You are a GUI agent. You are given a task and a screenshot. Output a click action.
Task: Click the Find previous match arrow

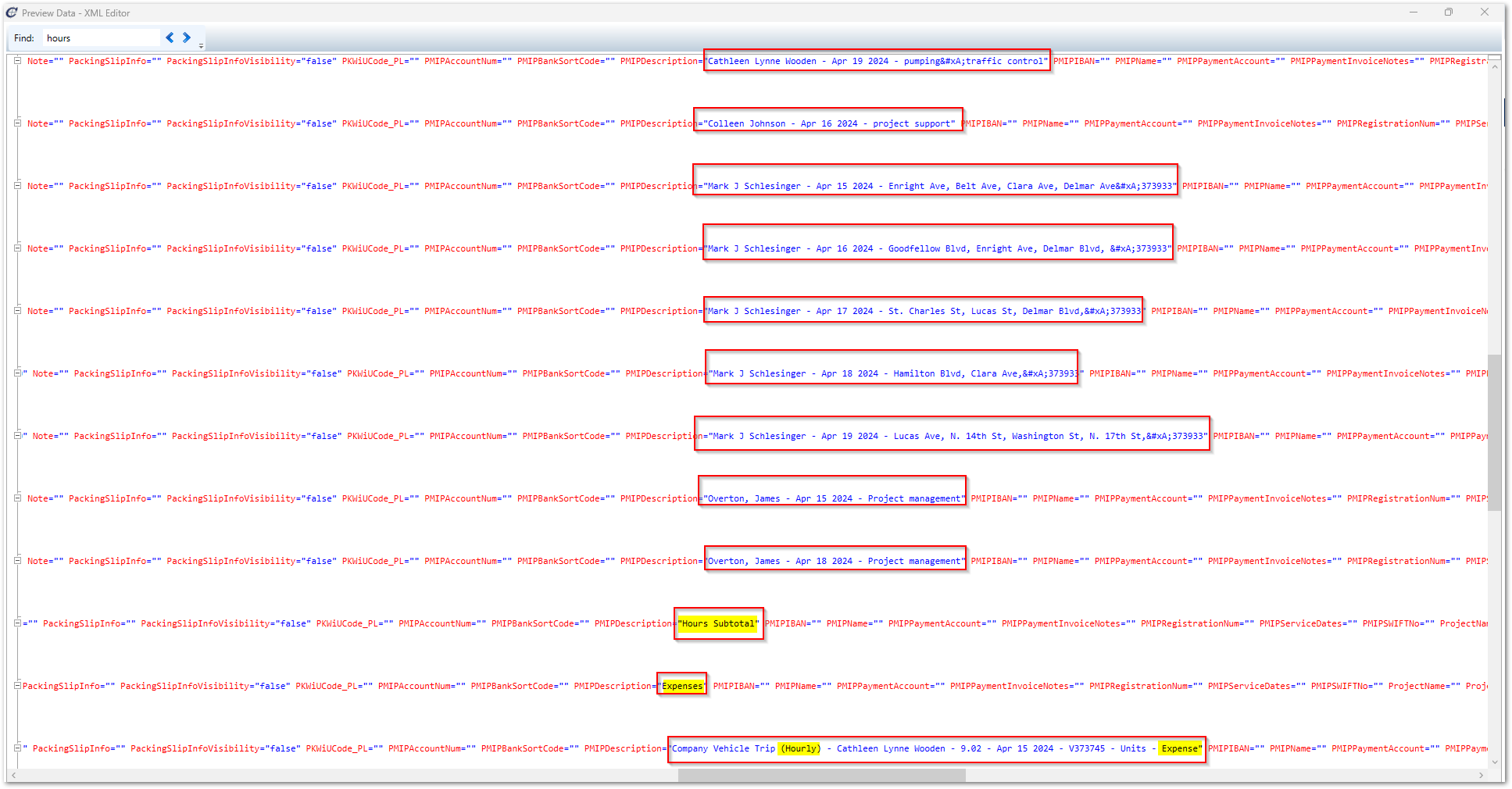point(170,37)
